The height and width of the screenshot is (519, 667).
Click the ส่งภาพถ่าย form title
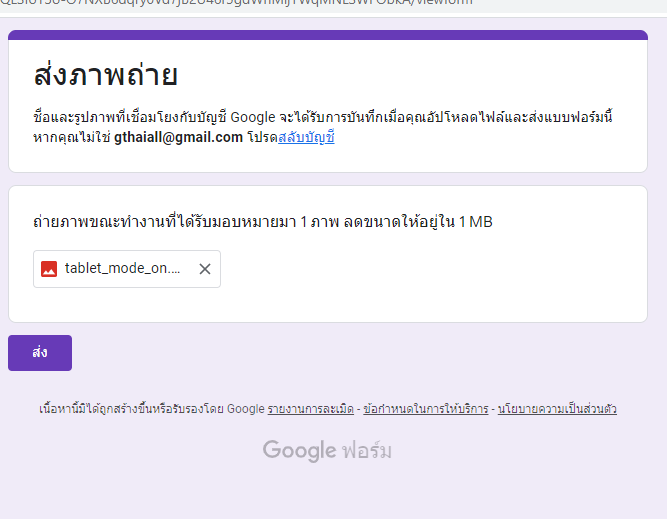click(x=105, y=76)
